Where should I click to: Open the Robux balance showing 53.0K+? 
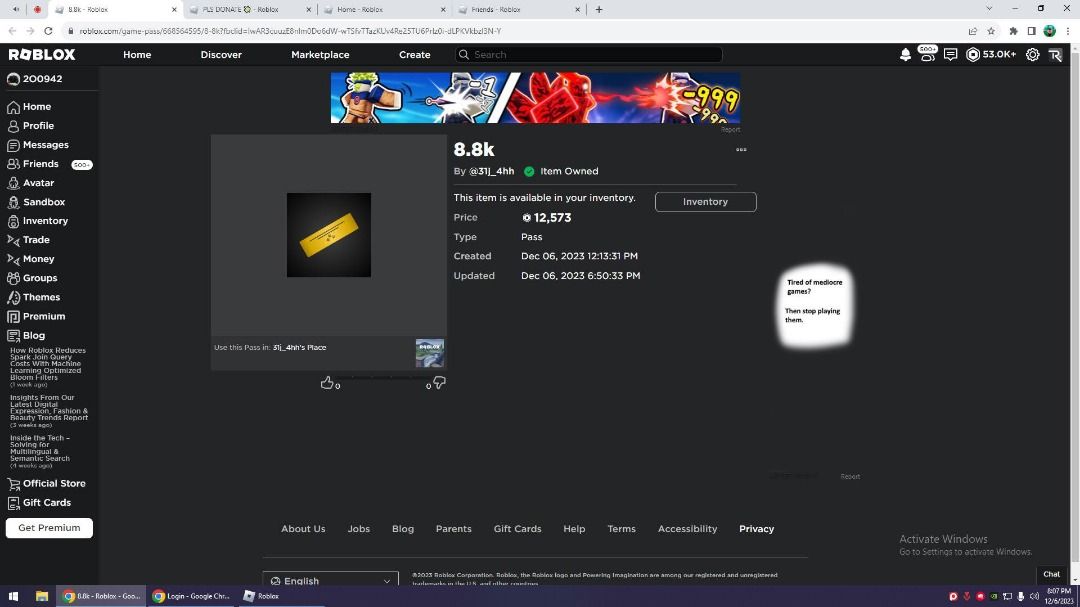coord(988,55)
